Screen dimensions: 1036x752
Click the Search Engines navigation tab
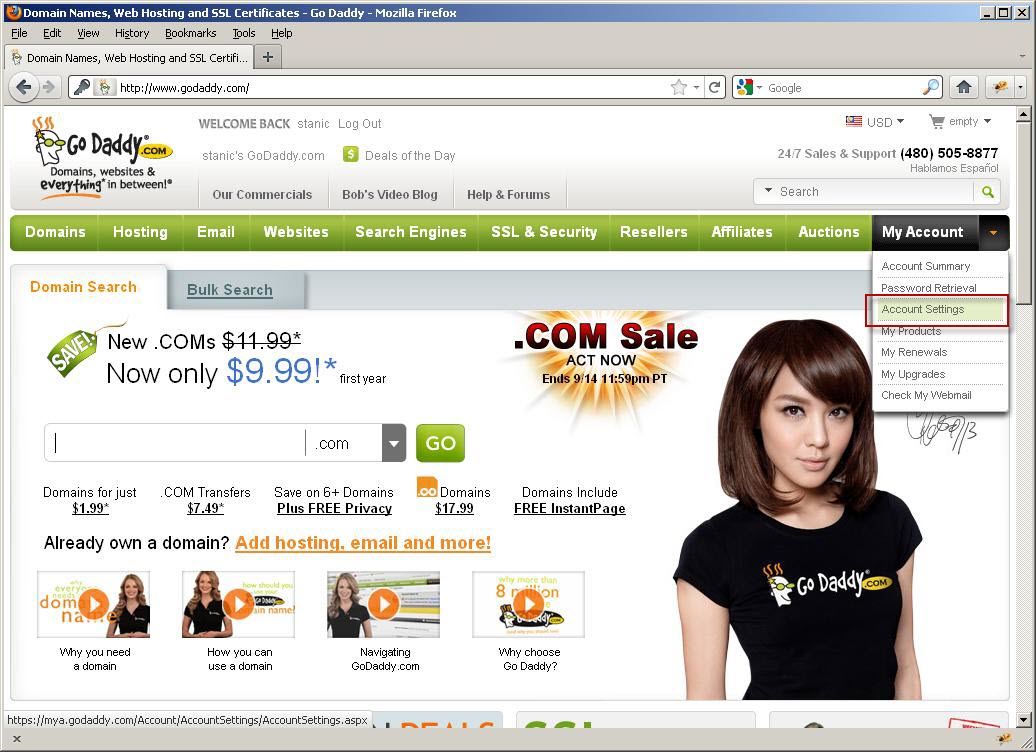pyautogui.click(x=410, y=232)
